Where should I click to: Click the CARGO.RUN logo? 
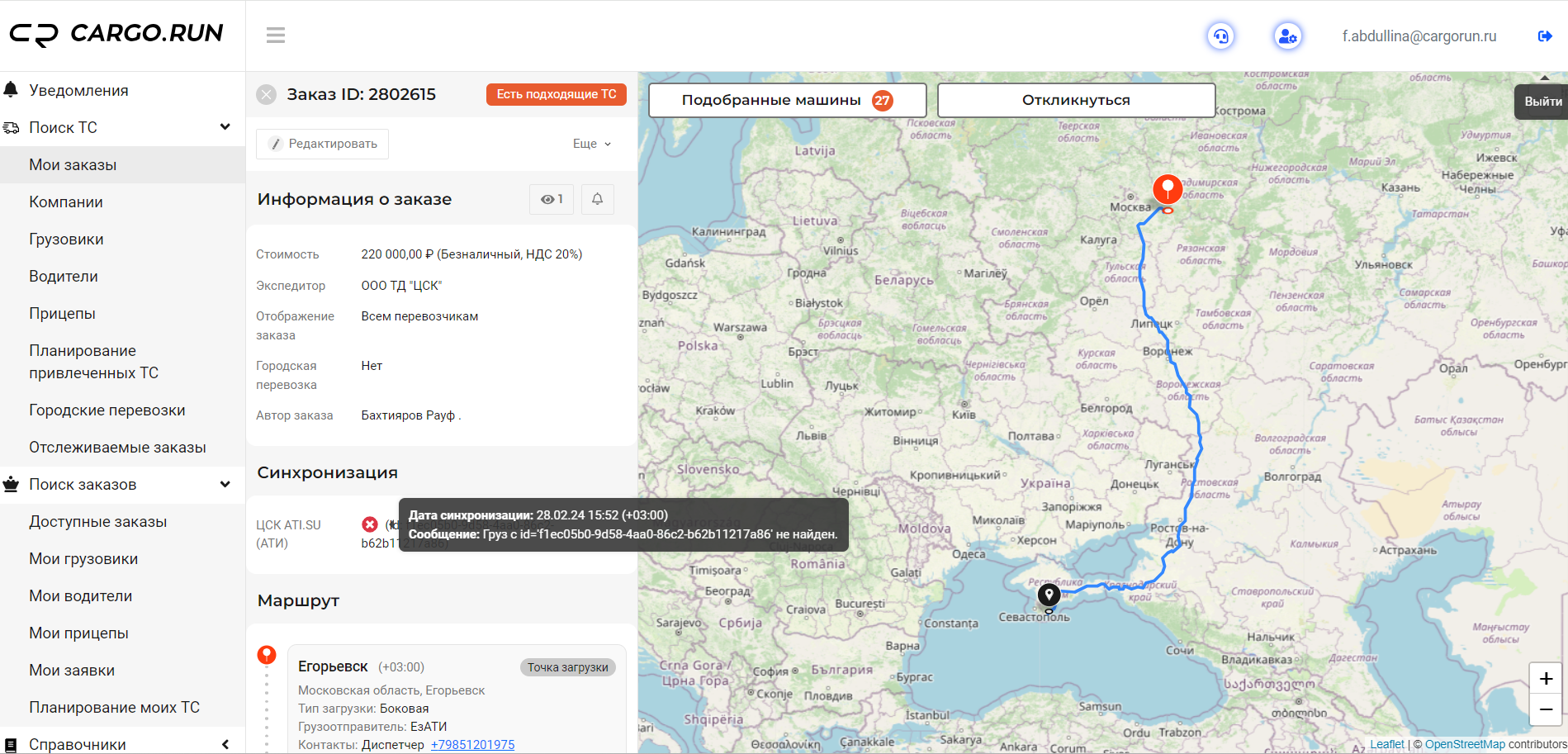(x=116, y=34)
